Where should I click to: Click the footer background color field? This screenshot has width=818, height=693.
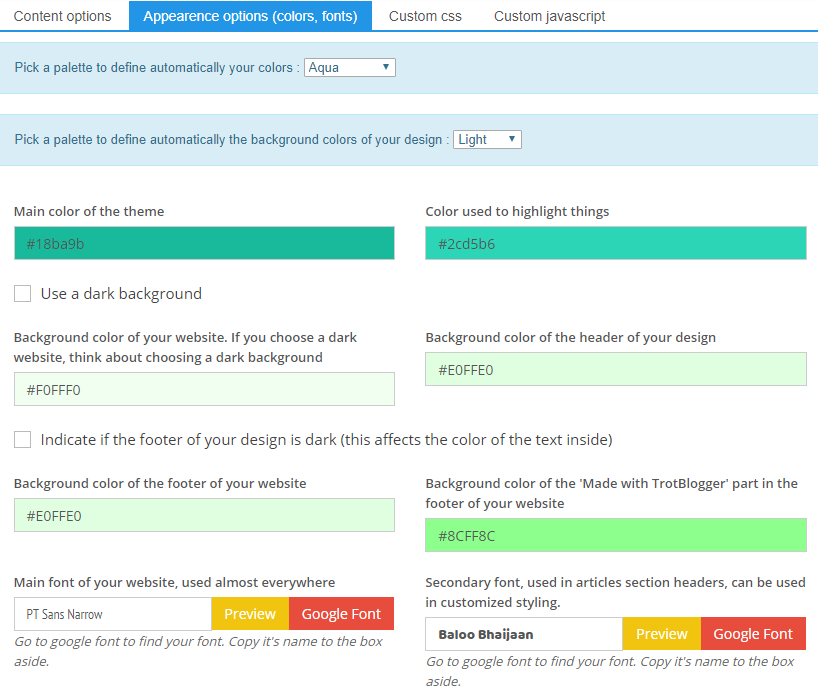coord(204,513)
